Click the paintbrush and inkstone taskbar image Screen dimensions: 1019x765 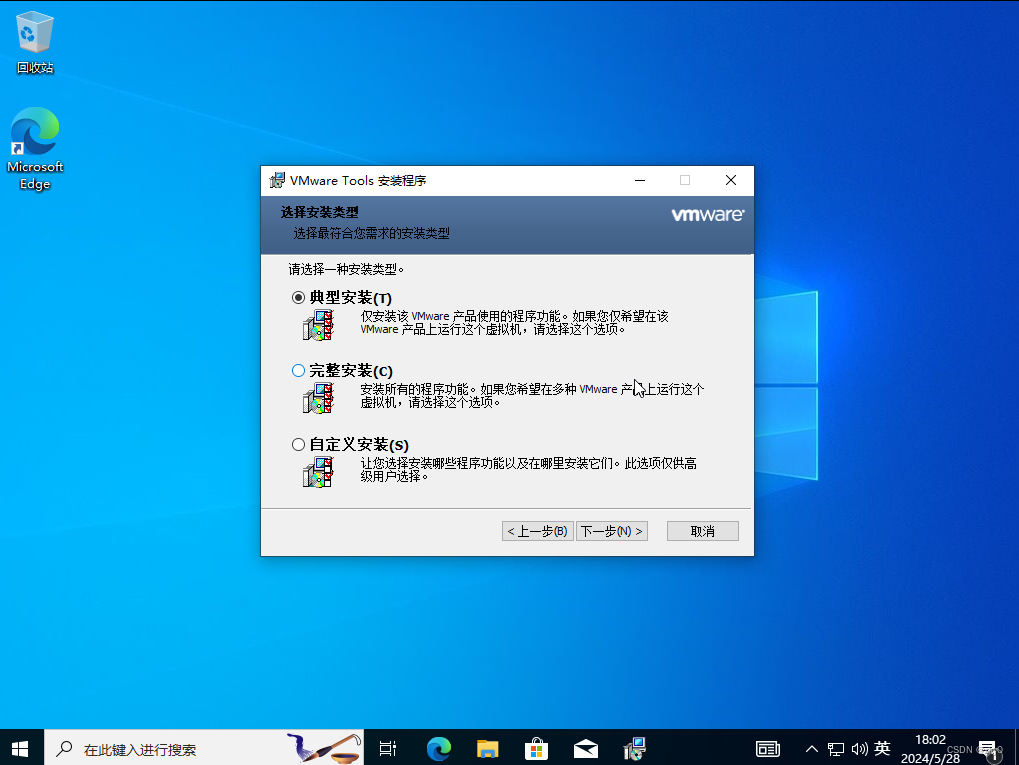click(324, 748)
